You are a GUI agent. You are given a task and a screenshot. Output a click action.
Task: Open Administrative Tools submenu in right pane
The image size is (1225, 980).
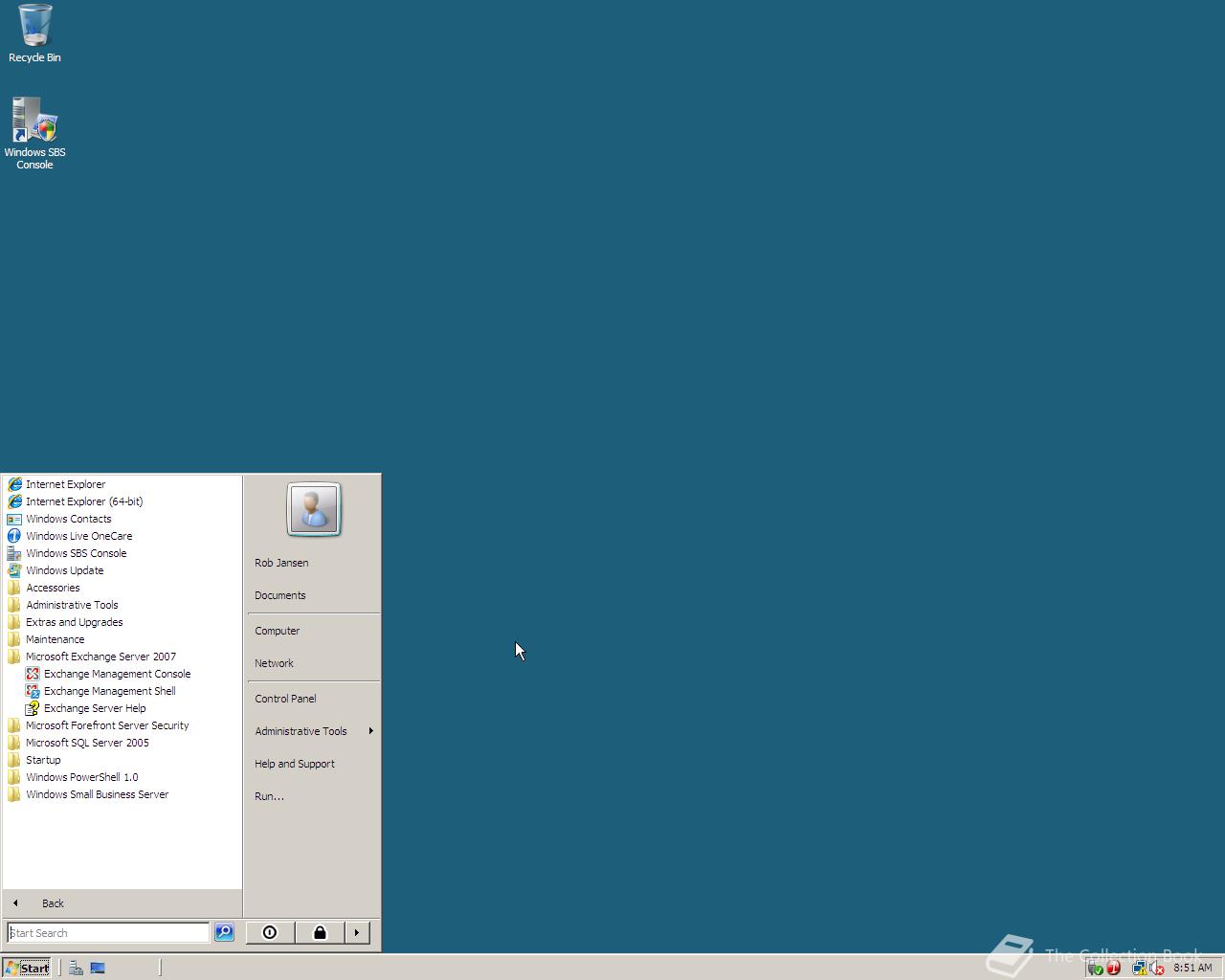313,731
